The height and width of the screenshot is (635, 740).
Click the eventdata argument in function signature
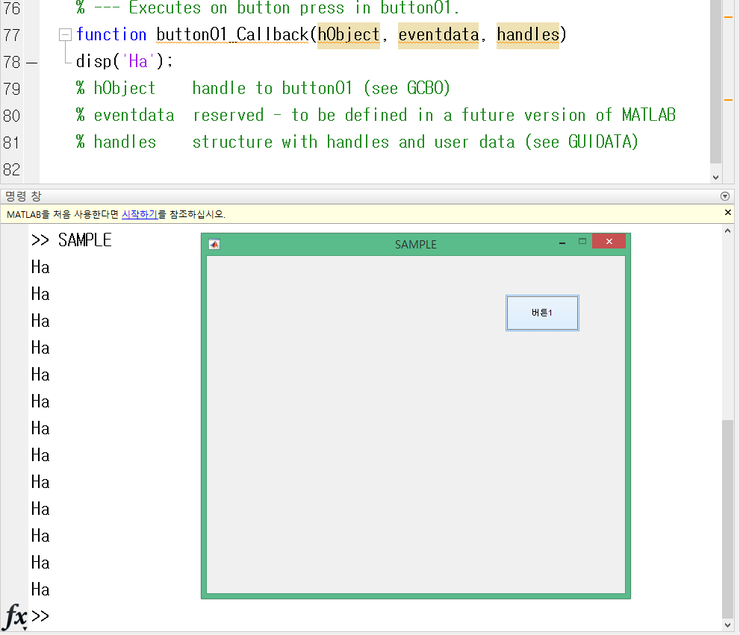pos(438,35)
